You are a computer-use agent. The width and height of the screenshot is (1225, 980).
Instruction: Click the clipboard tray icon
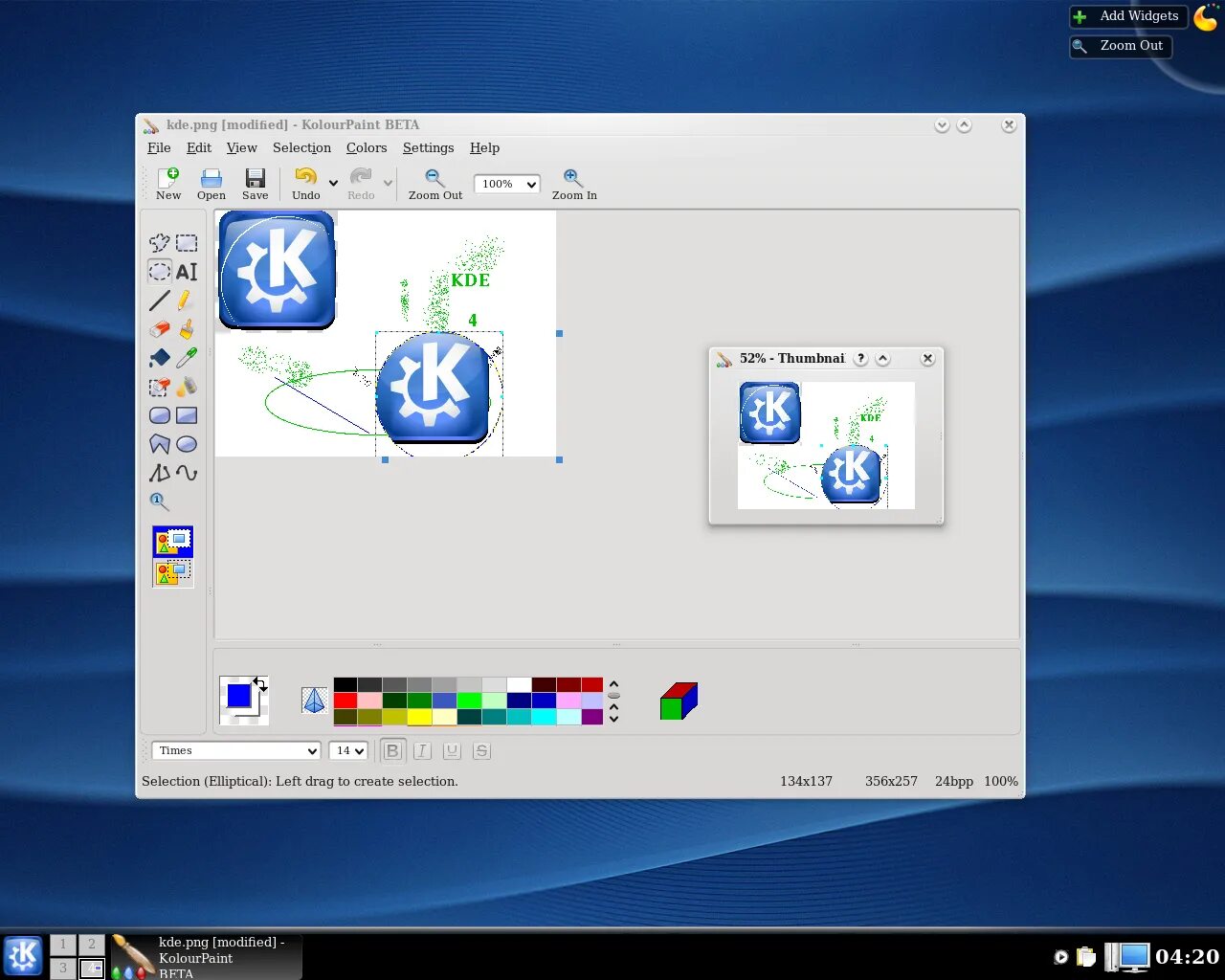pos(1086,956)
